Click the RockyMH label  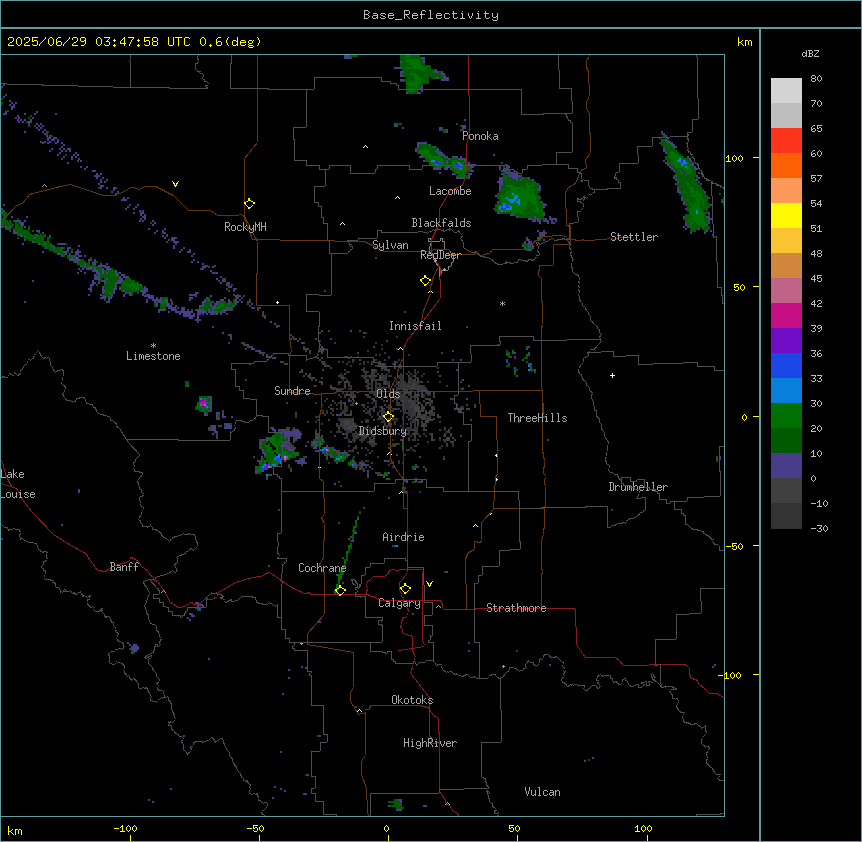click(x=245, y=227)
